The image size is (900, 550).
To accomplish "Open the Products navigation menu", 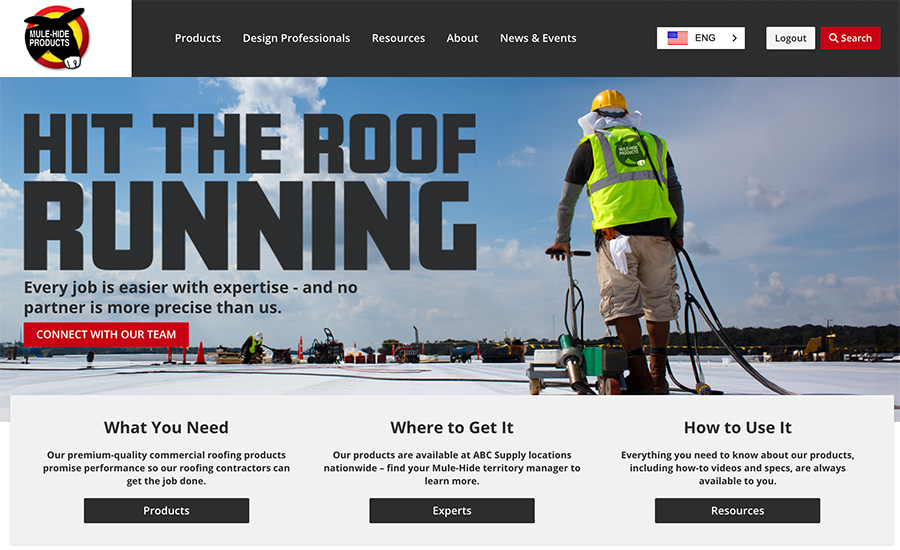I will click(198, 38).
